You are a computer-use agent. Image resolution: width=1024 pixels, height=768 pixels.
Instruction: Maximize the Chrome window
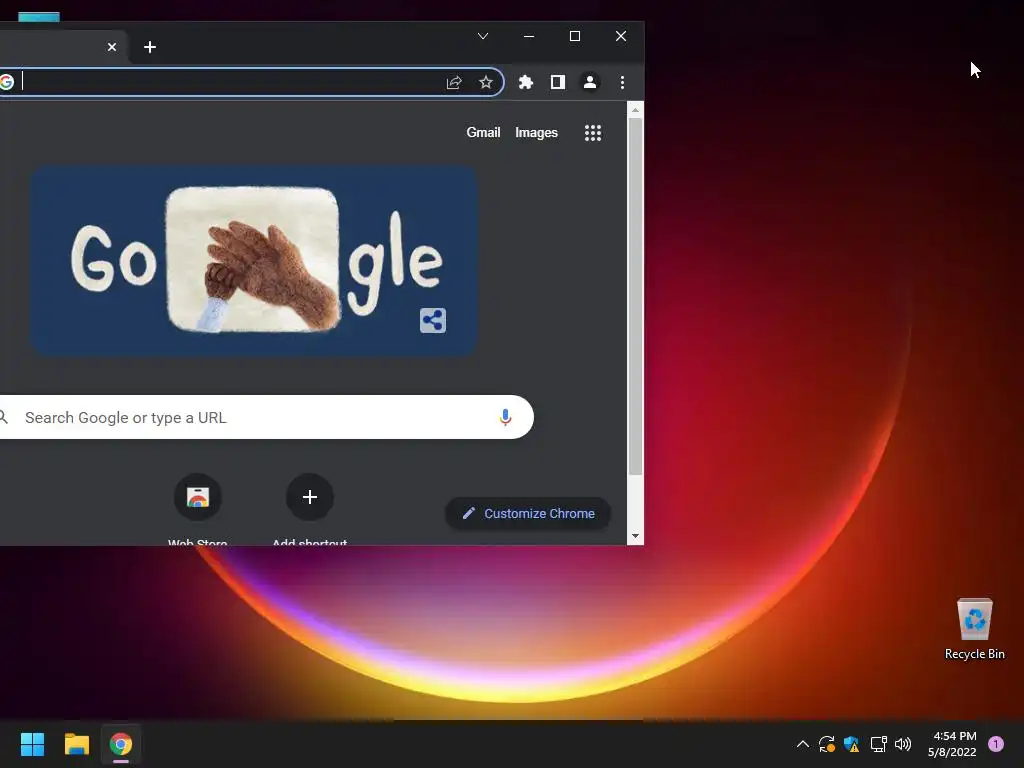[x=575, y=36]
